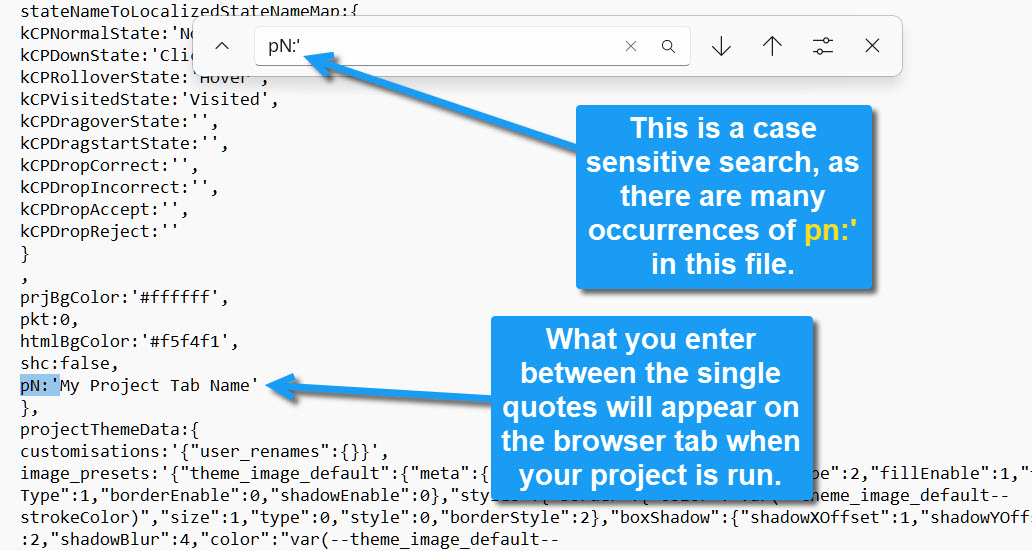Click the line kCPDragoverState:'',

119,121
